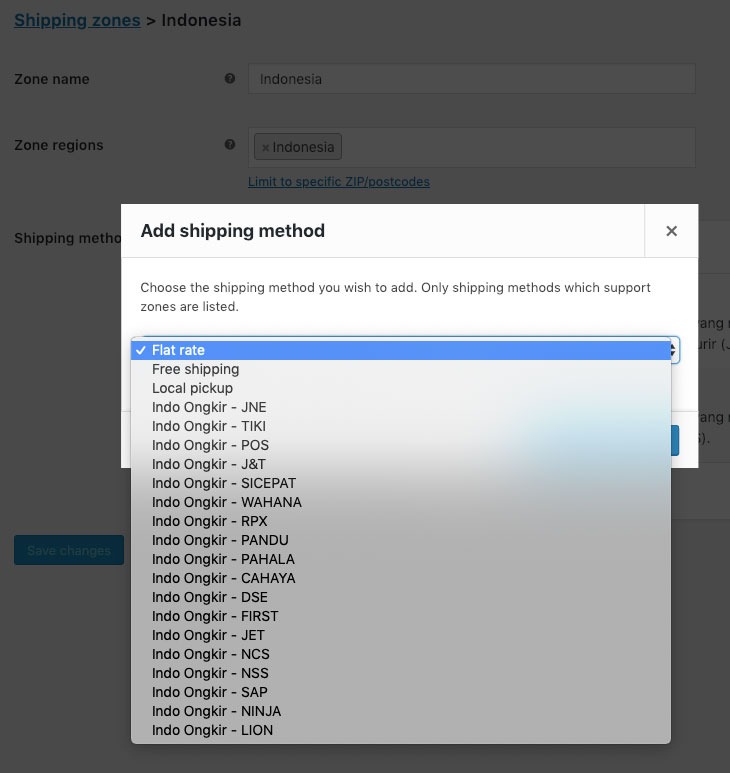Open the Shipping zones breadcrumb link
The height and width of the screenshot is (773, 730).
coord(77,20)
